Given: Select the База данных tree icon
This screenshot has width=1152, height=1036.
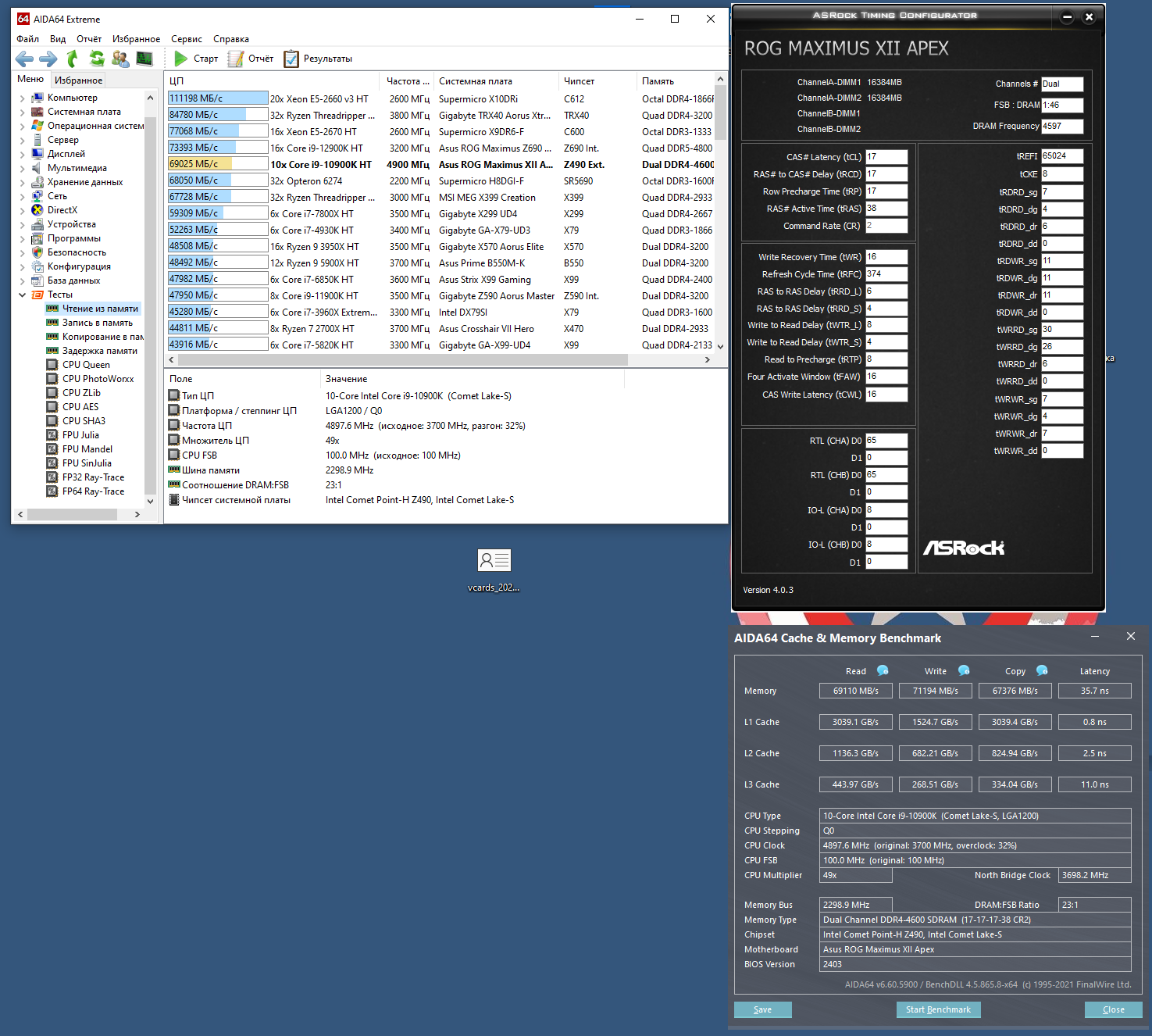Looking at the screenshot, I should 37,280.
